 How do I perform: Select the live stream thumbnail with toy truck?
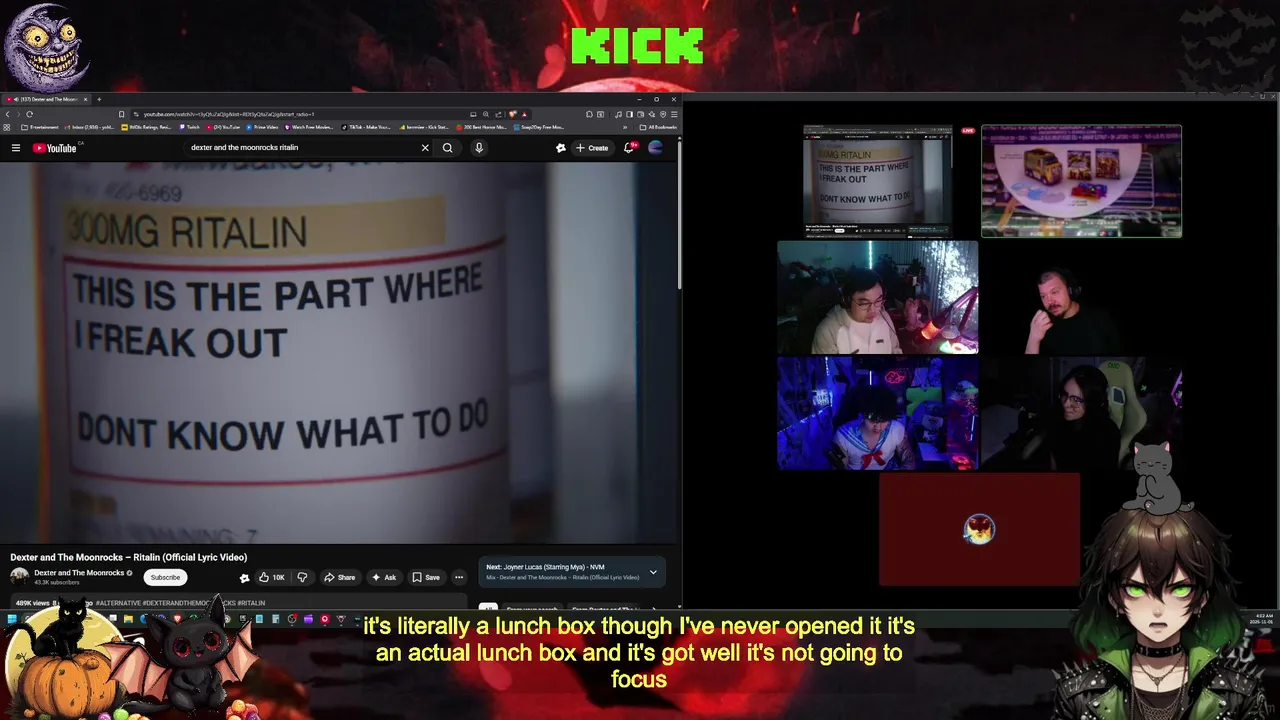(x=1081, y=181)
